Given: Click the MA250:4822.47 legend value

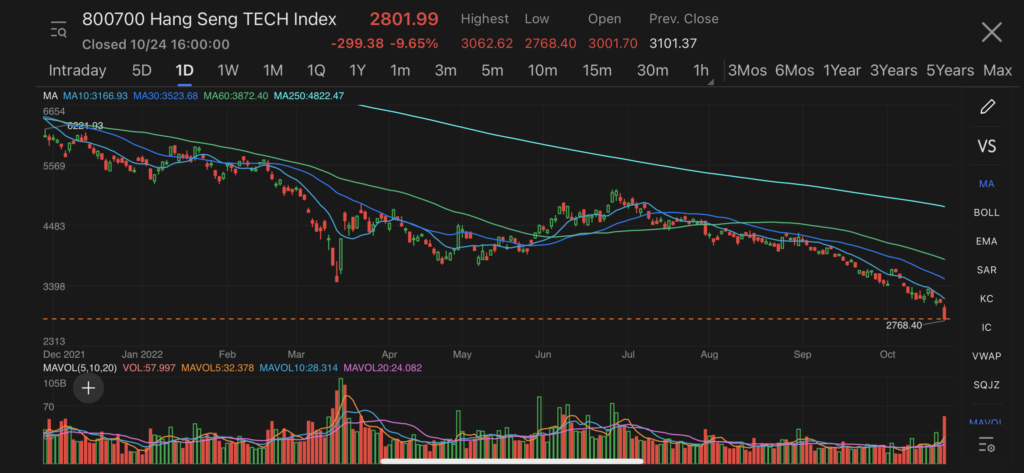Looking at the screenshot, I should click(x=309, y=96).
